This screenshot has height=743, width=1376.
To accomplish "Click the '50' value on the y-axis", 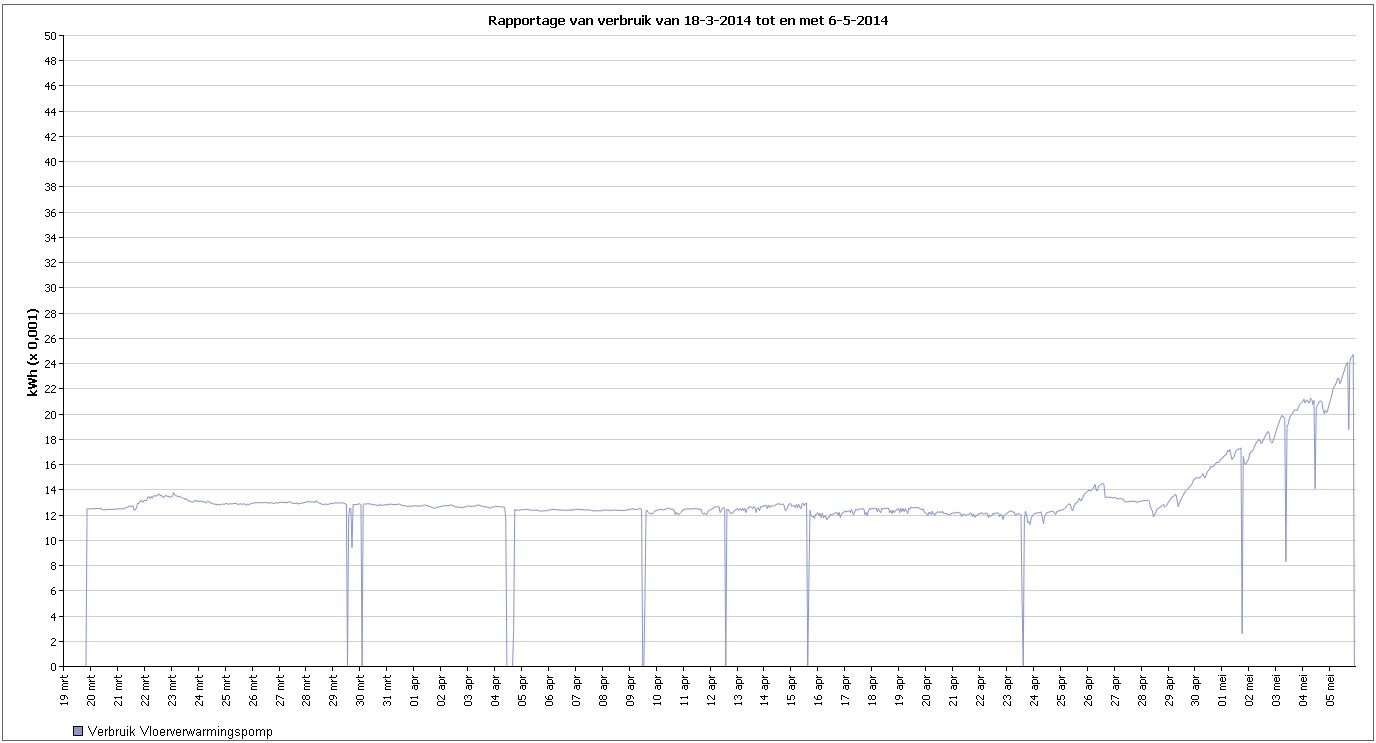I will (49, 35).
